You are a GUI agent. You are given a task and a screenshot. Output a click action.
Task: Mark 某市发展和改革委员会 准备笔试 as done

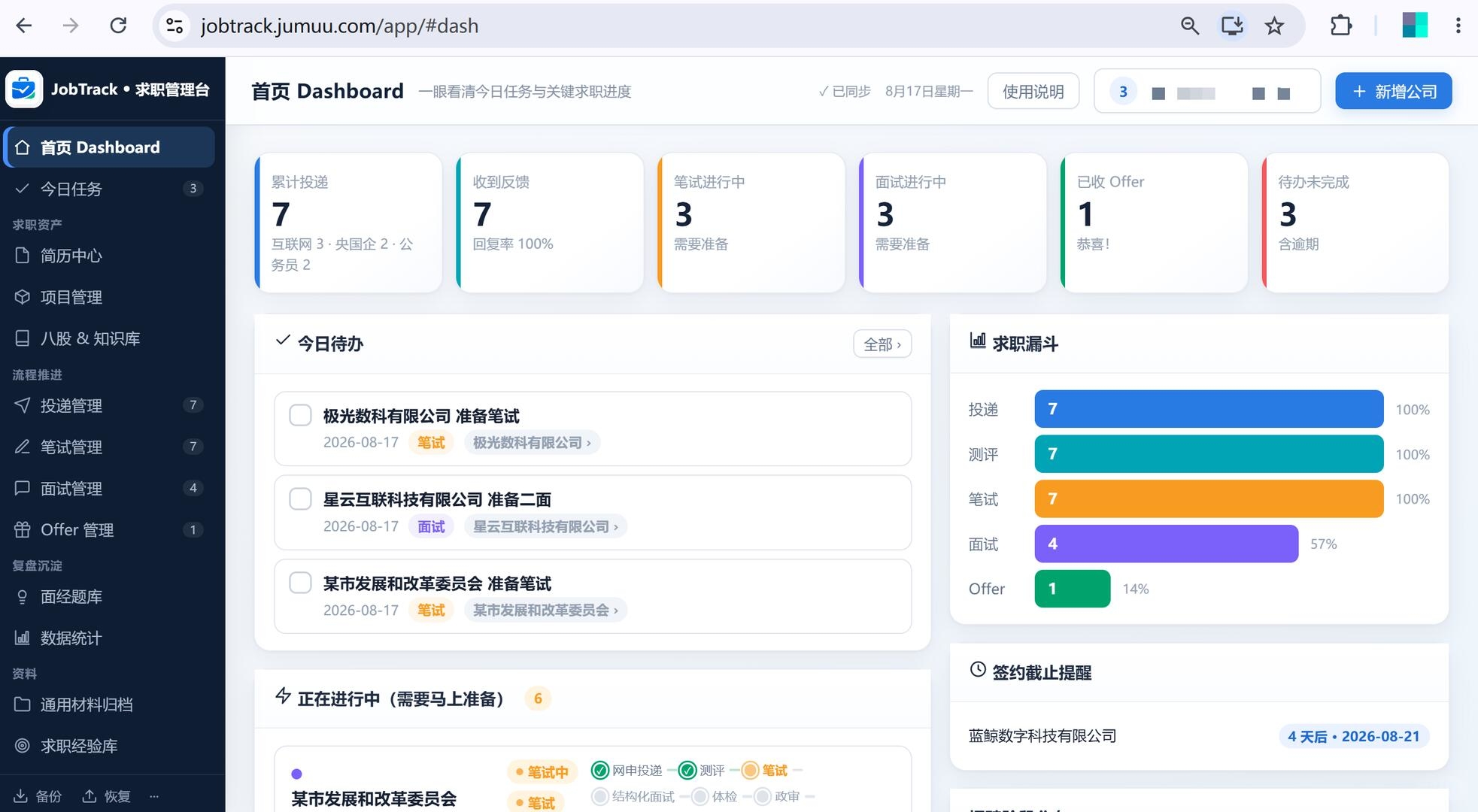(301, 583)
